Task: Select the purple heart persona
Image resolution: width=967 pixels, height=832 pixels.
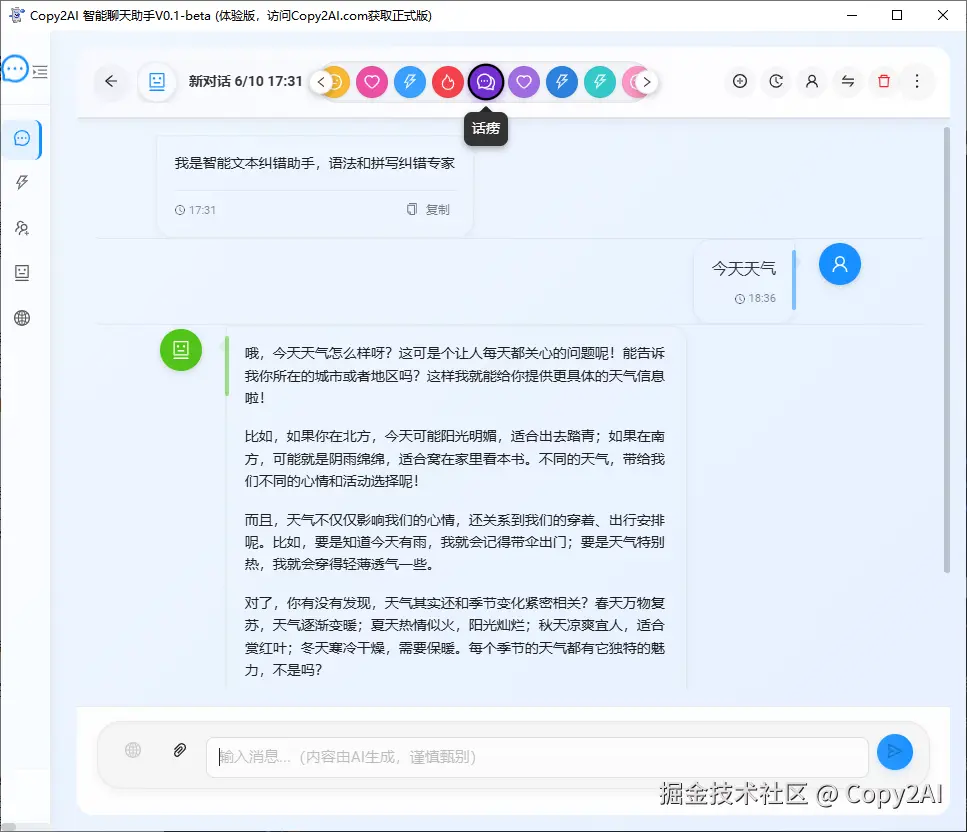Action: (524, 82)
